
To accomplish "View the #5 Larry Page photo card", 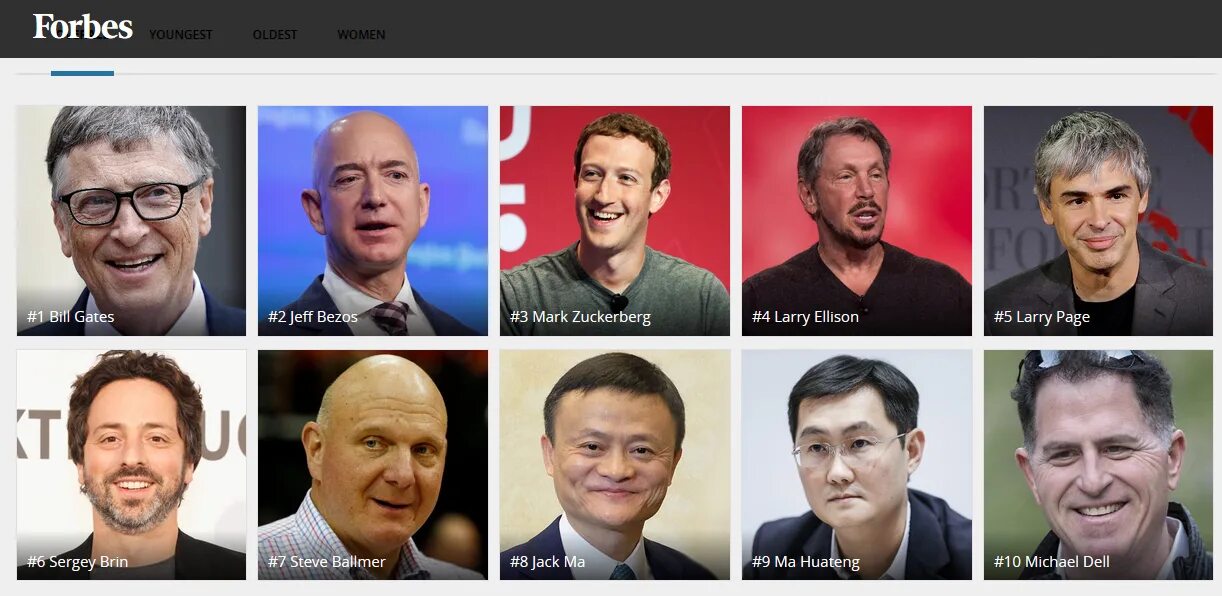I will [1098, 221].
